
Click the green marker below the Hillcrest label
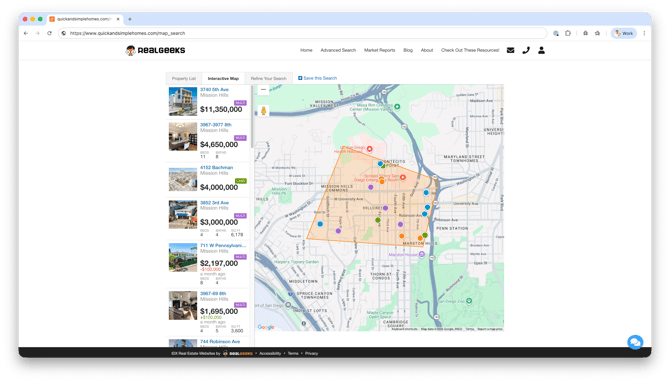(378, 220)
